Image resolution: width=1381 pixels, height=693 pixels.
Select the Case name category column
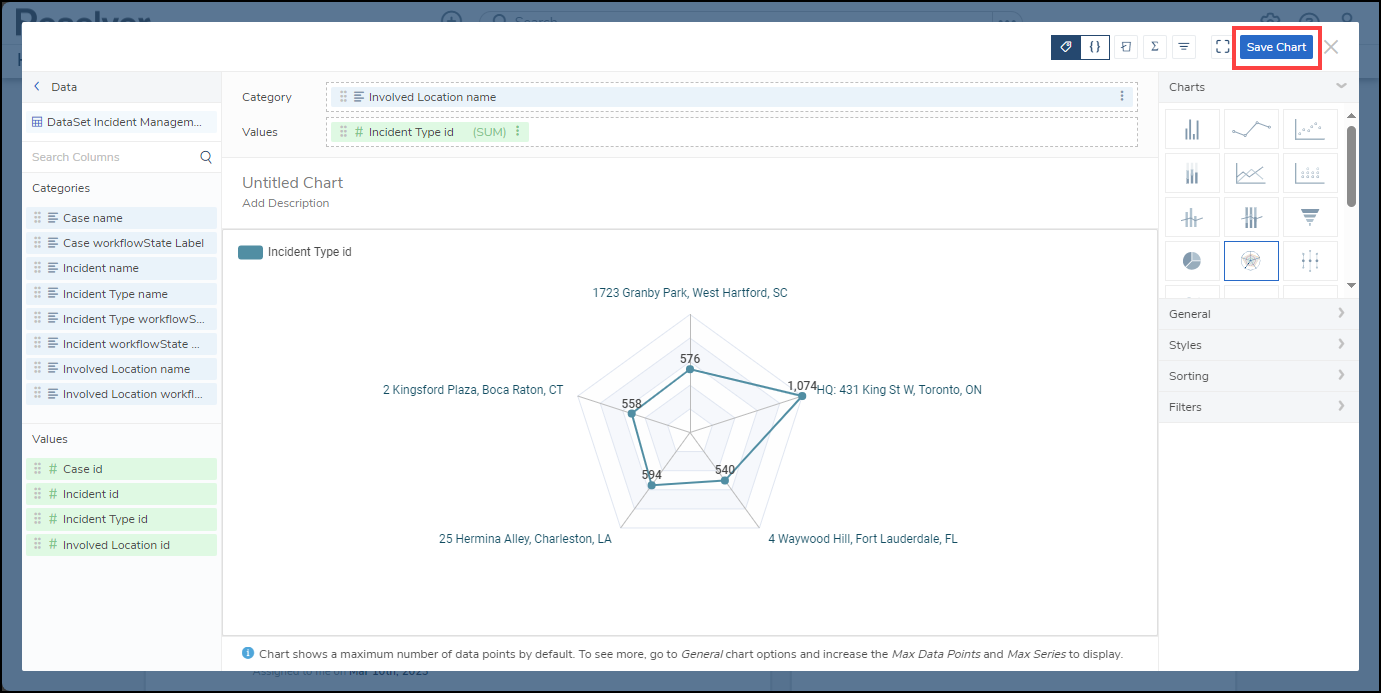click(x=121, y=218)
